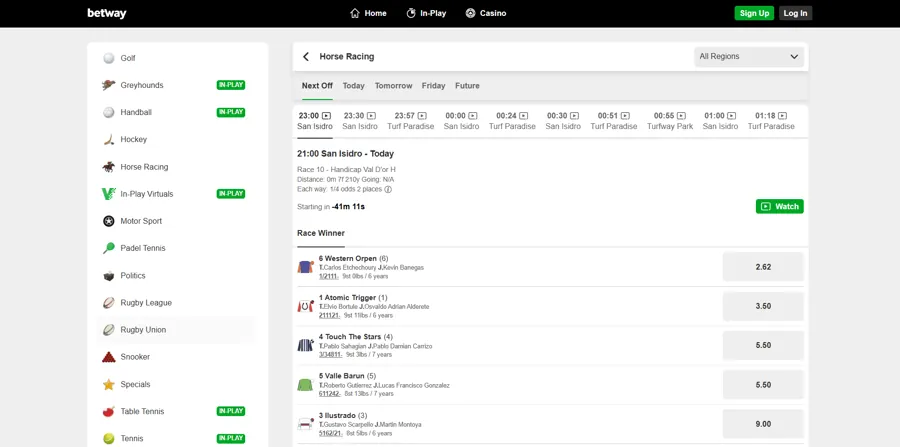Bet on Ilustrado at 9.00
The height and width of the screenshot is (447, 900).
point(763,424)
